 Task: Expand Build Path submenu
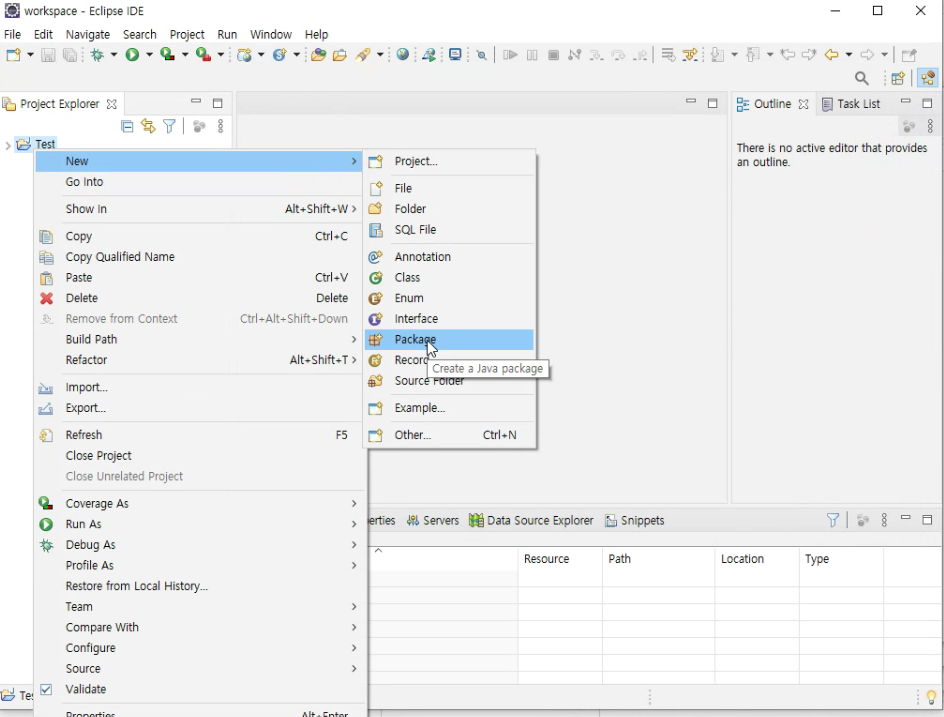click(200, 340)
